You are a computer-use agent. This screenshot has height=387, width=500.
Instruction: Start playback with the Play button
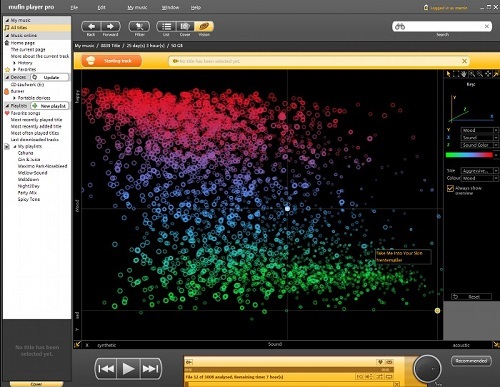[128, 369]
